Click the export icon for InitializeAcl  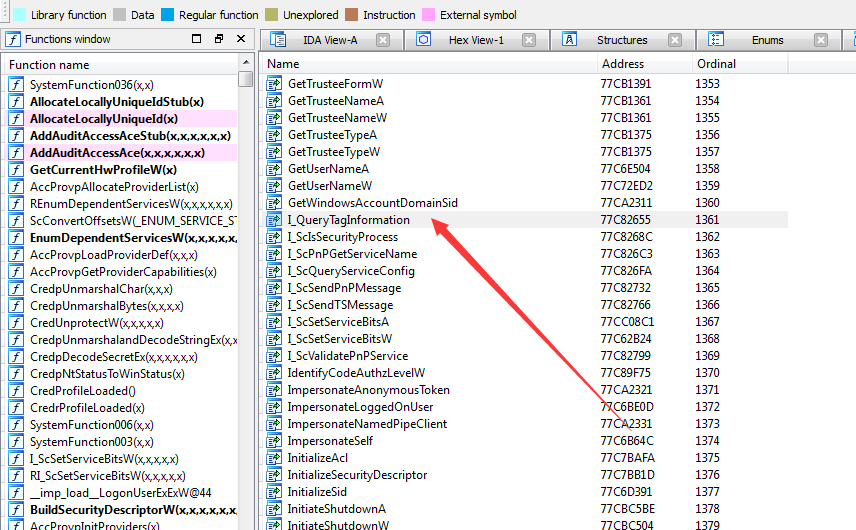click(274, 458)
